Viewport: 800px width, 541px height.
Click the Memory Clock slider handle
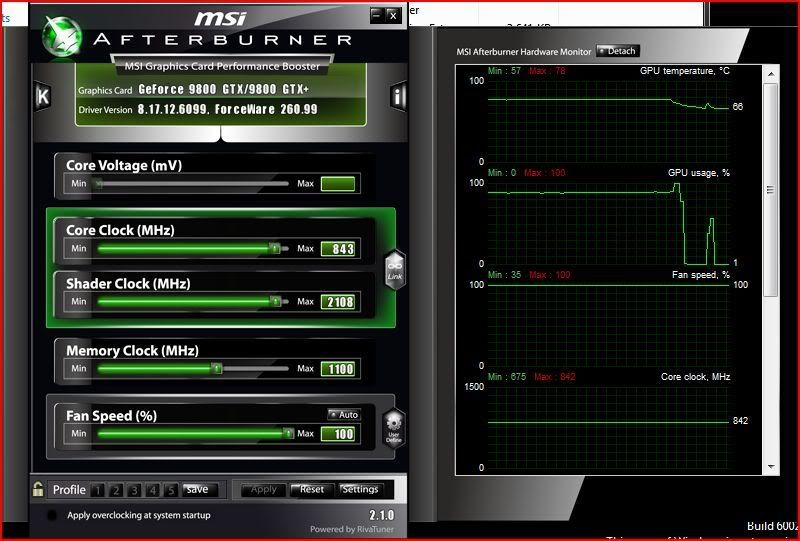tap(217, 368)
